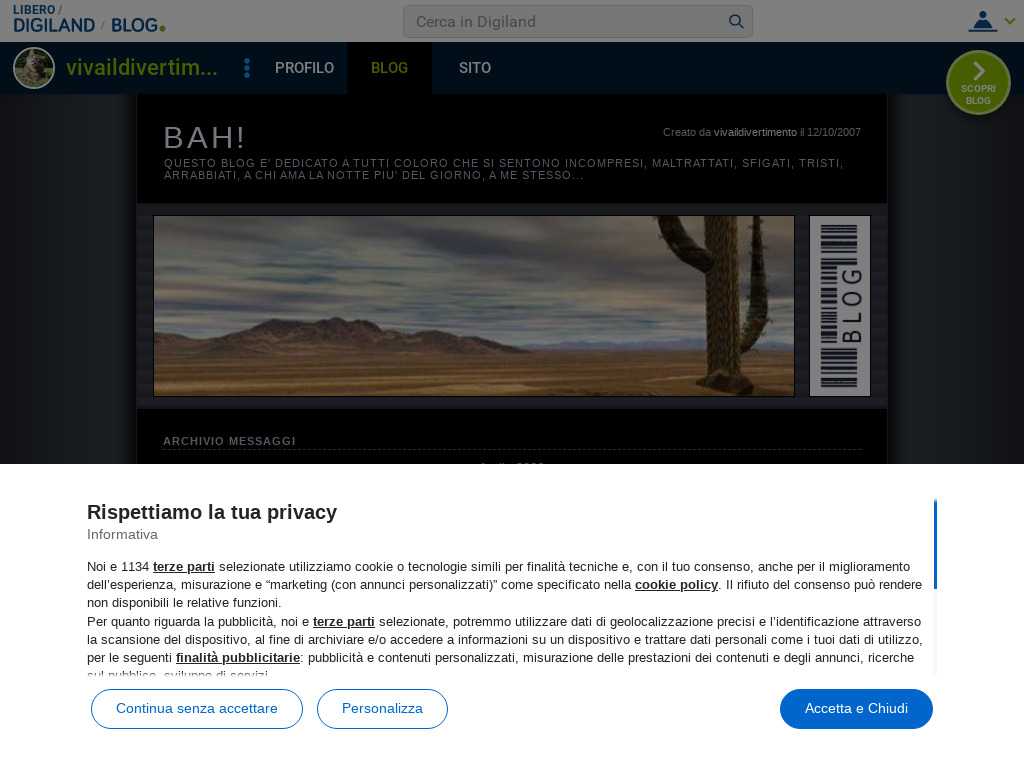This screenshot has height=768, width=1024.
Task: Open the finalità pubblicitarie link
Action: (x=238, y=658)
